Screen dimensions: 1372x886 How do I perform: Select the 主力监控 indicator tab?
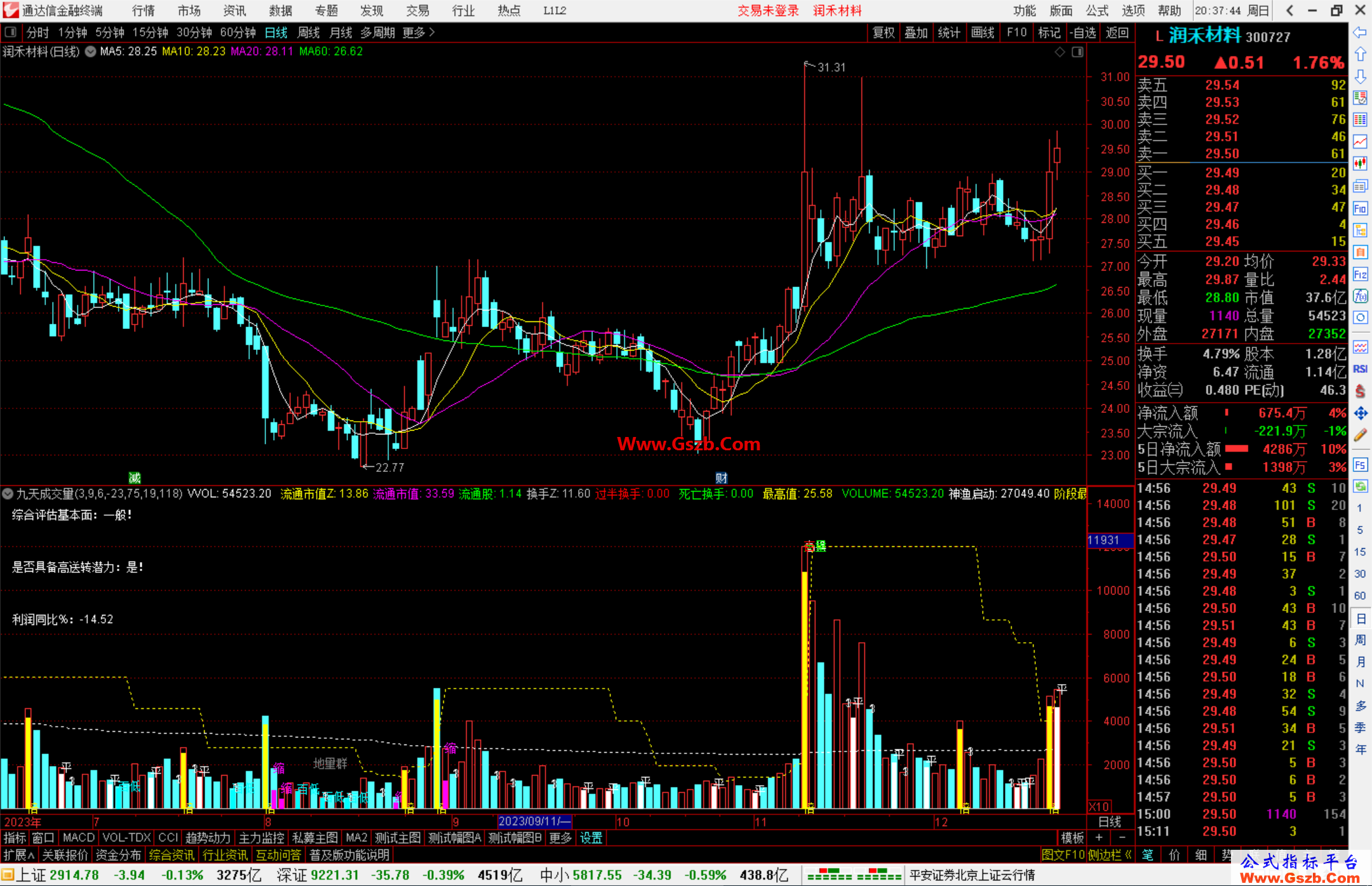tap(261, 838)
